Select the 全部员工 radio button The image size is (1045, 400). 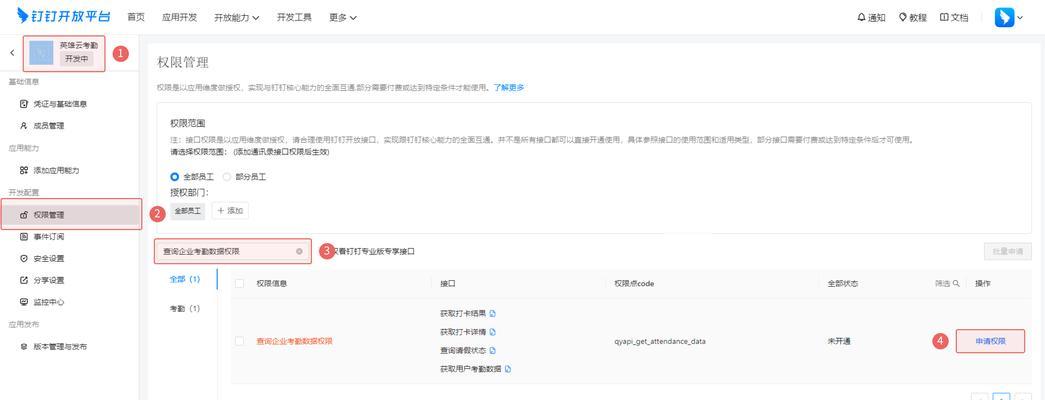coord(175,177)
